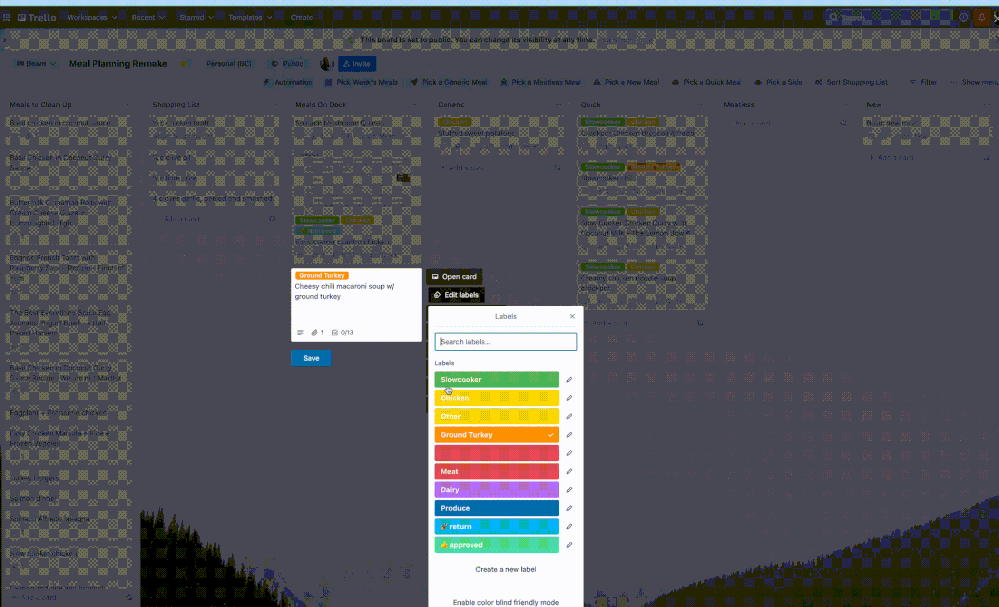
Task: Open the Workspaces dropdown
Action: click(x=89, y=16)
